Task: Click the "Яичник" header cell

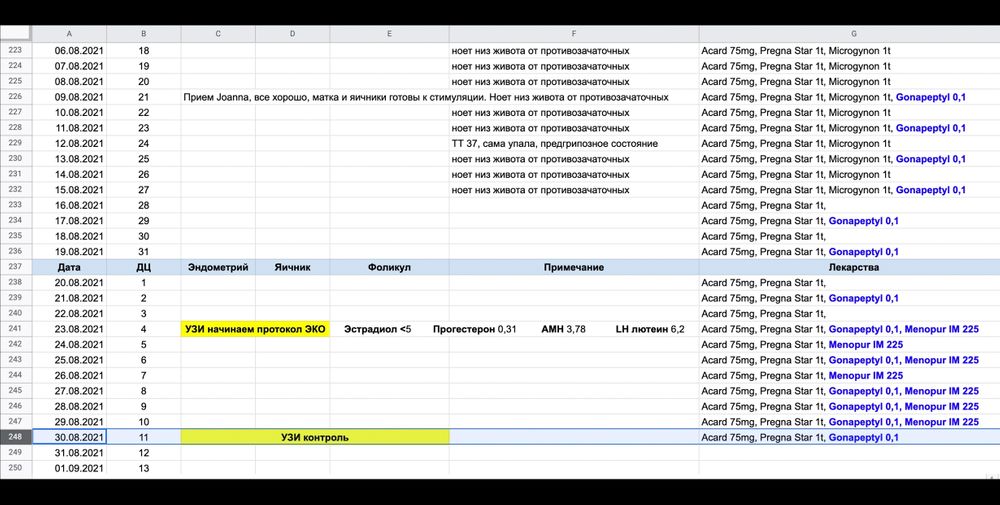Action: point(292,267)
